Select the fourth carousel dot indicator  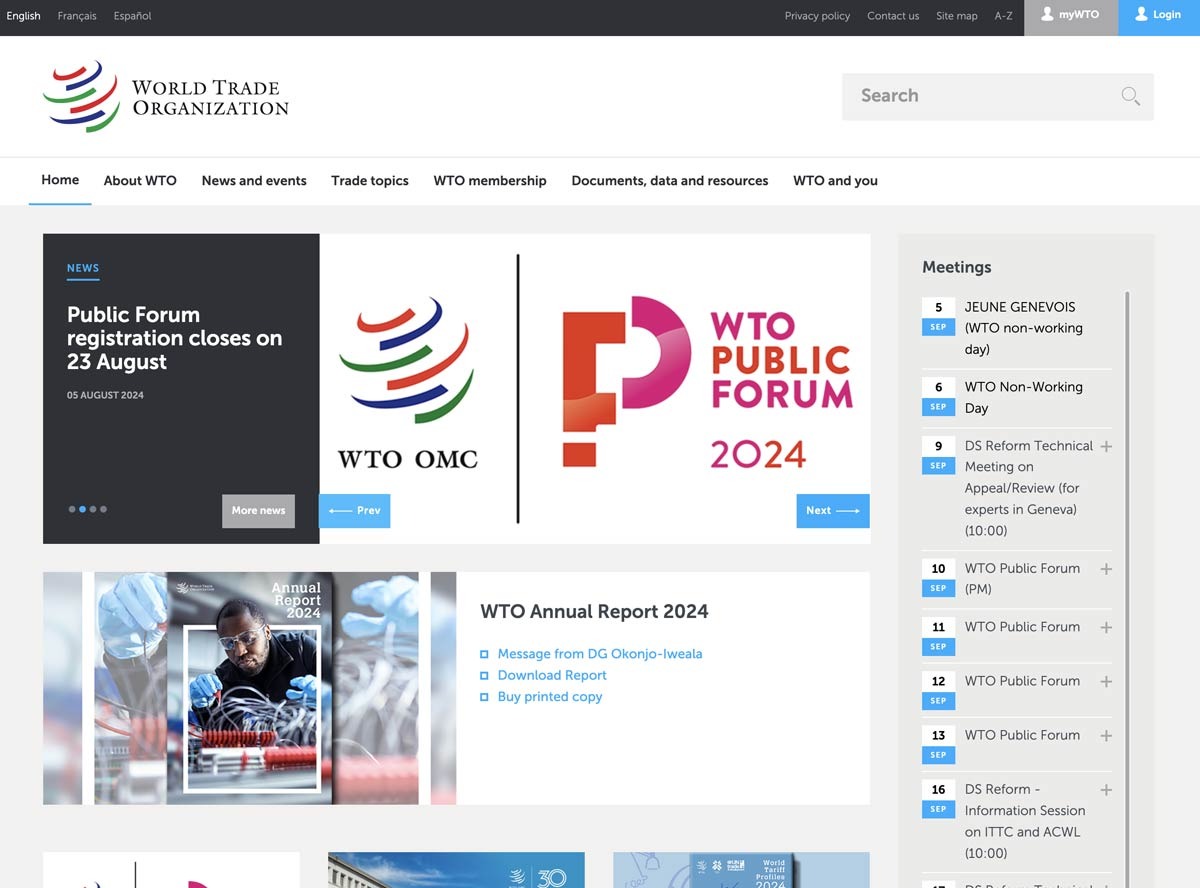point(103,509)
